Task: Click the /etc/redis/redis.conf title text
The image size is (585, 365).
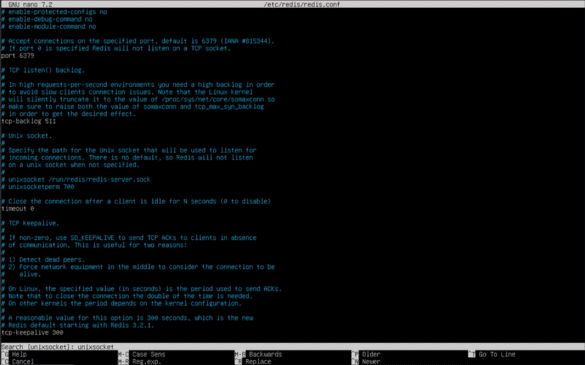Action: point(302,4)
